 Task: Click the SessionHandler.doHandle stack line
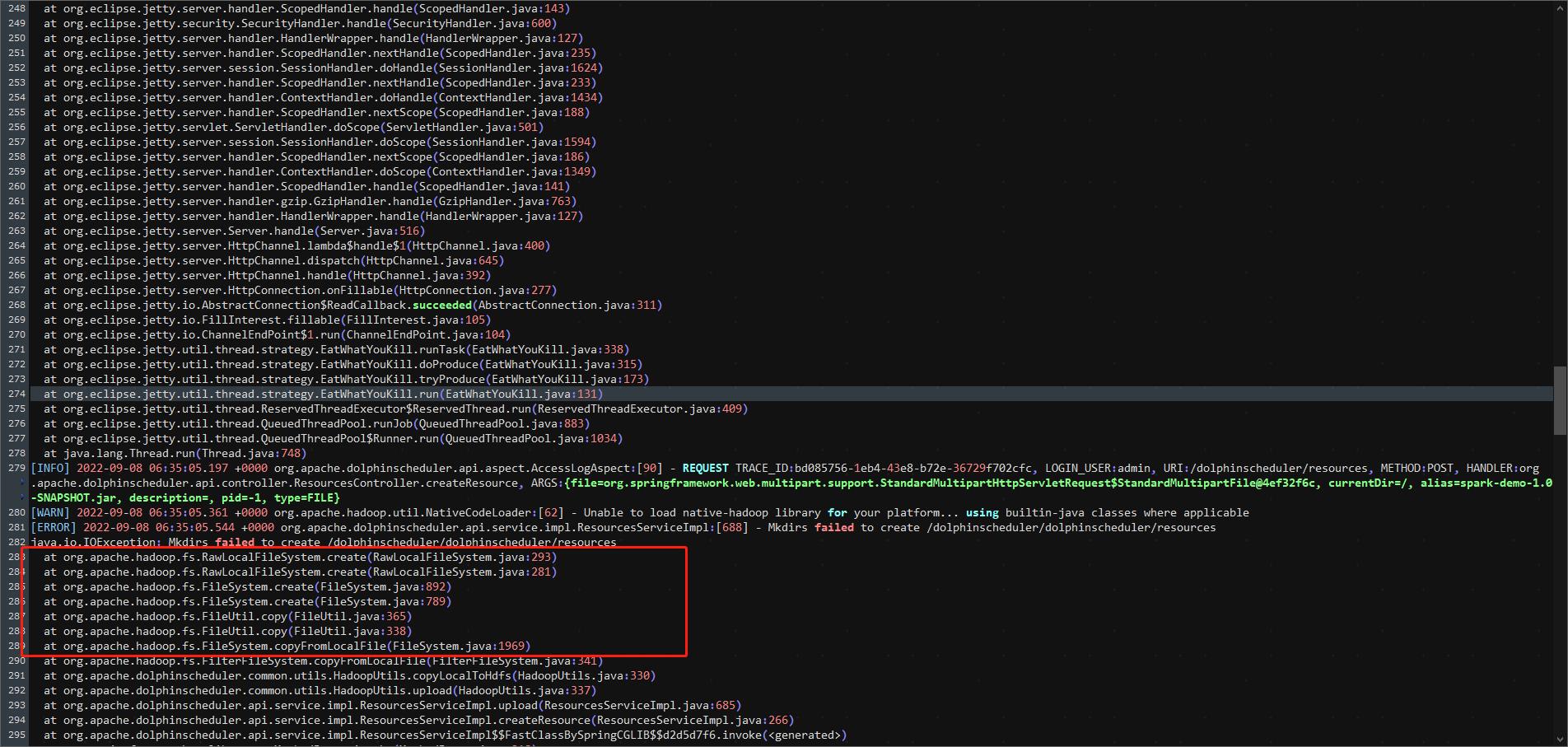click(324, 68)
